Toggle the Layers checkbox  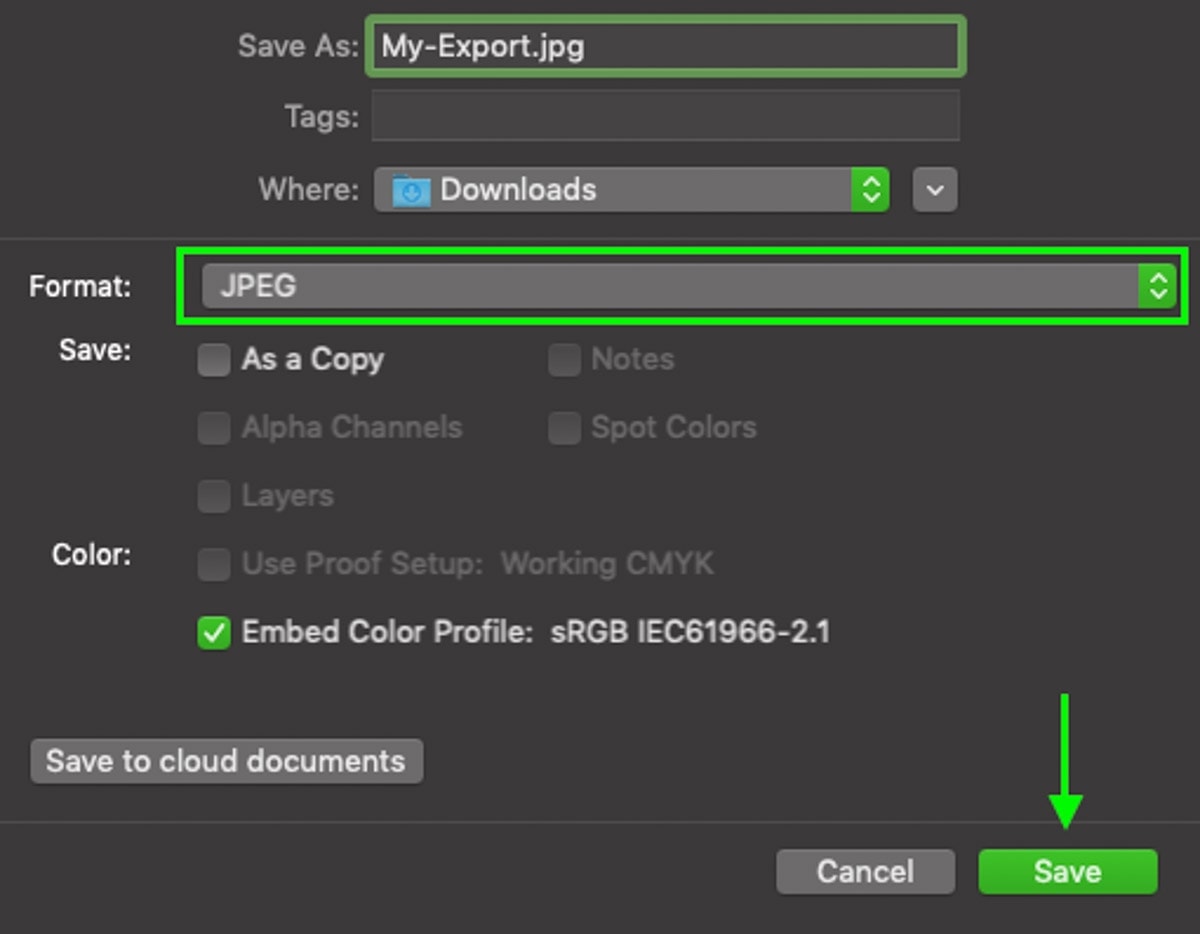[x=214, y=496]
